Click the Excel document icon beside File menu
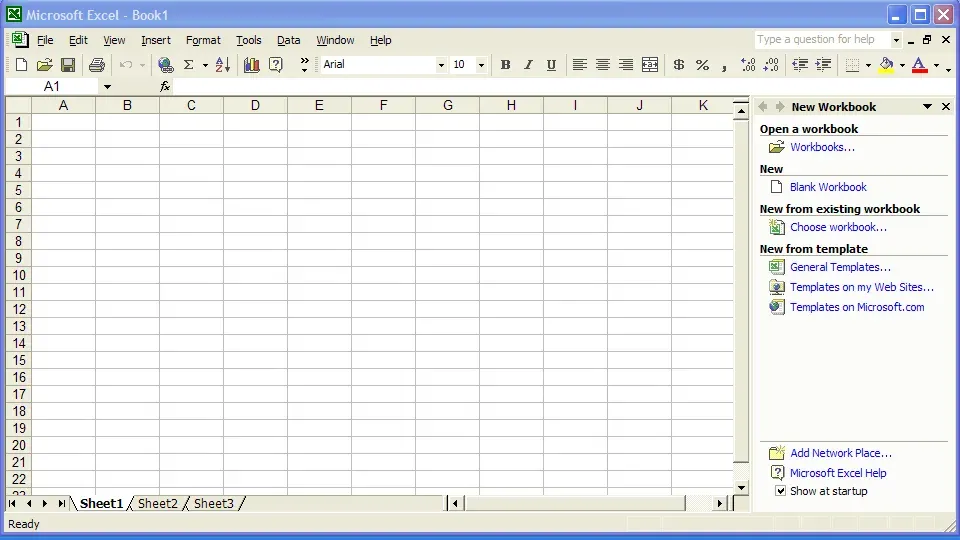Viewport: 960px width, 540px height. pyautogui.click(x=19, y=40)
